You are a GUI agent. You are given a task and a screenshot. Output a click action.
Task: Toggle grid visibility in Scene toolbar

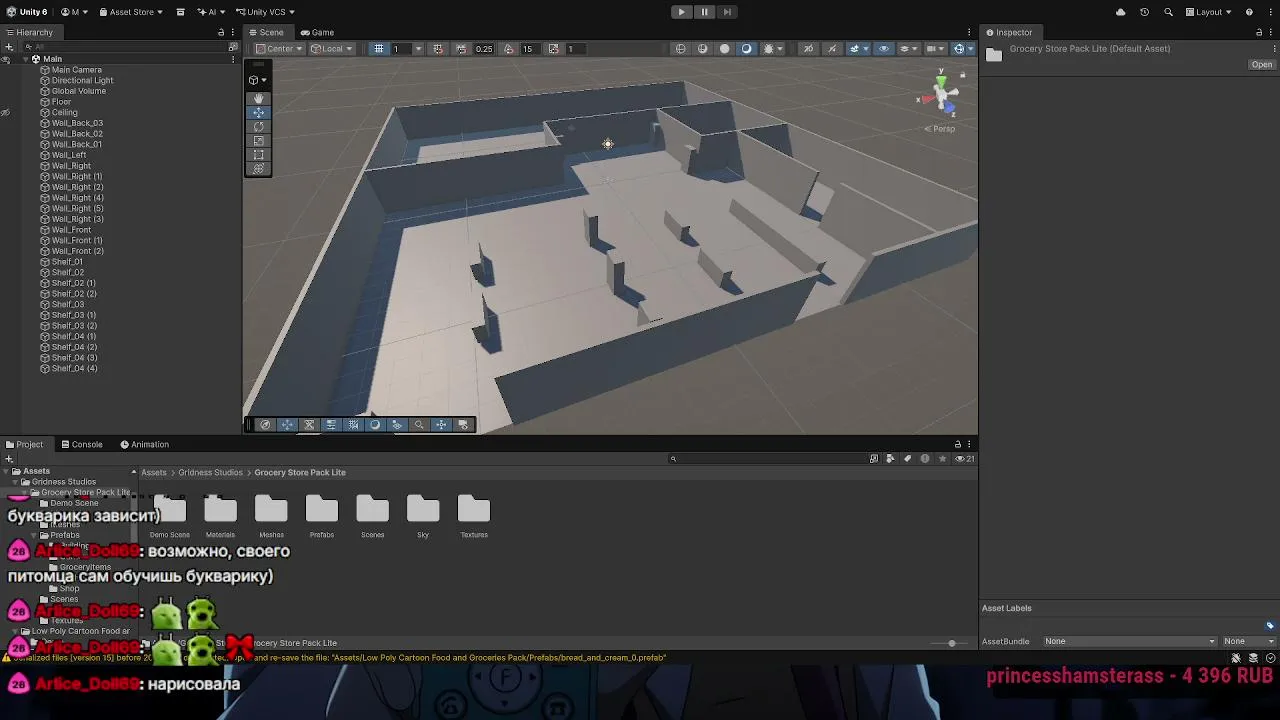pyautogui.click(x=379, y=48)
